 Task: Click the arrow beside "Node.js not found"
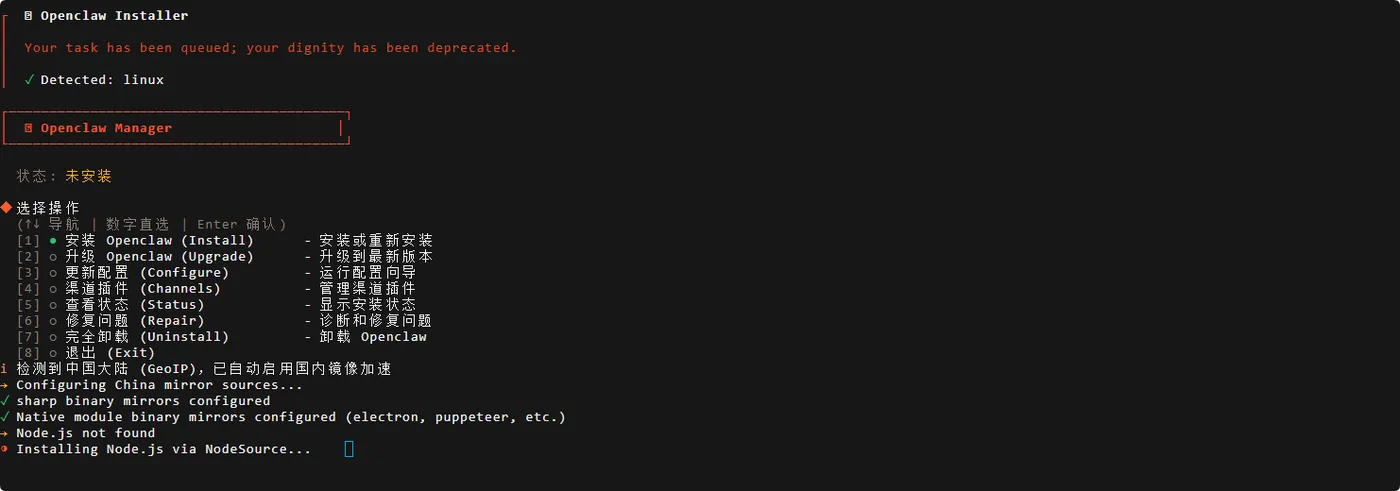pos(5,433)
